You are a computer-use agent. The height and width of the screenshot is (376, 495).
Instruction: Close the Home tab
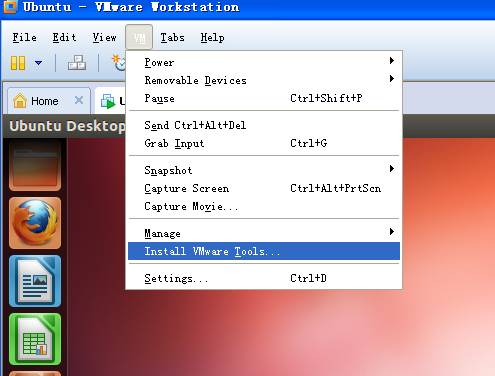(79, 100)
